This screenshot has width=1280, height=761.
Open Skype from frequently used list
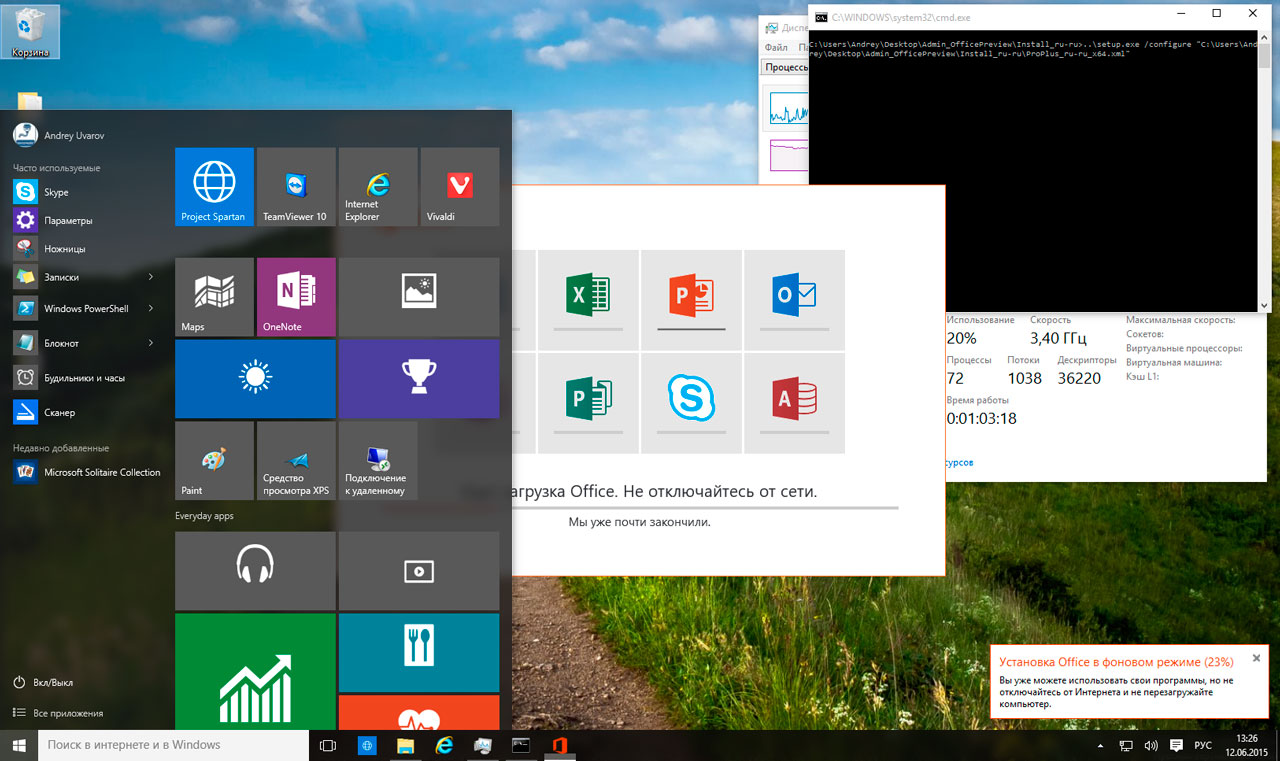[x=56, y=192]
